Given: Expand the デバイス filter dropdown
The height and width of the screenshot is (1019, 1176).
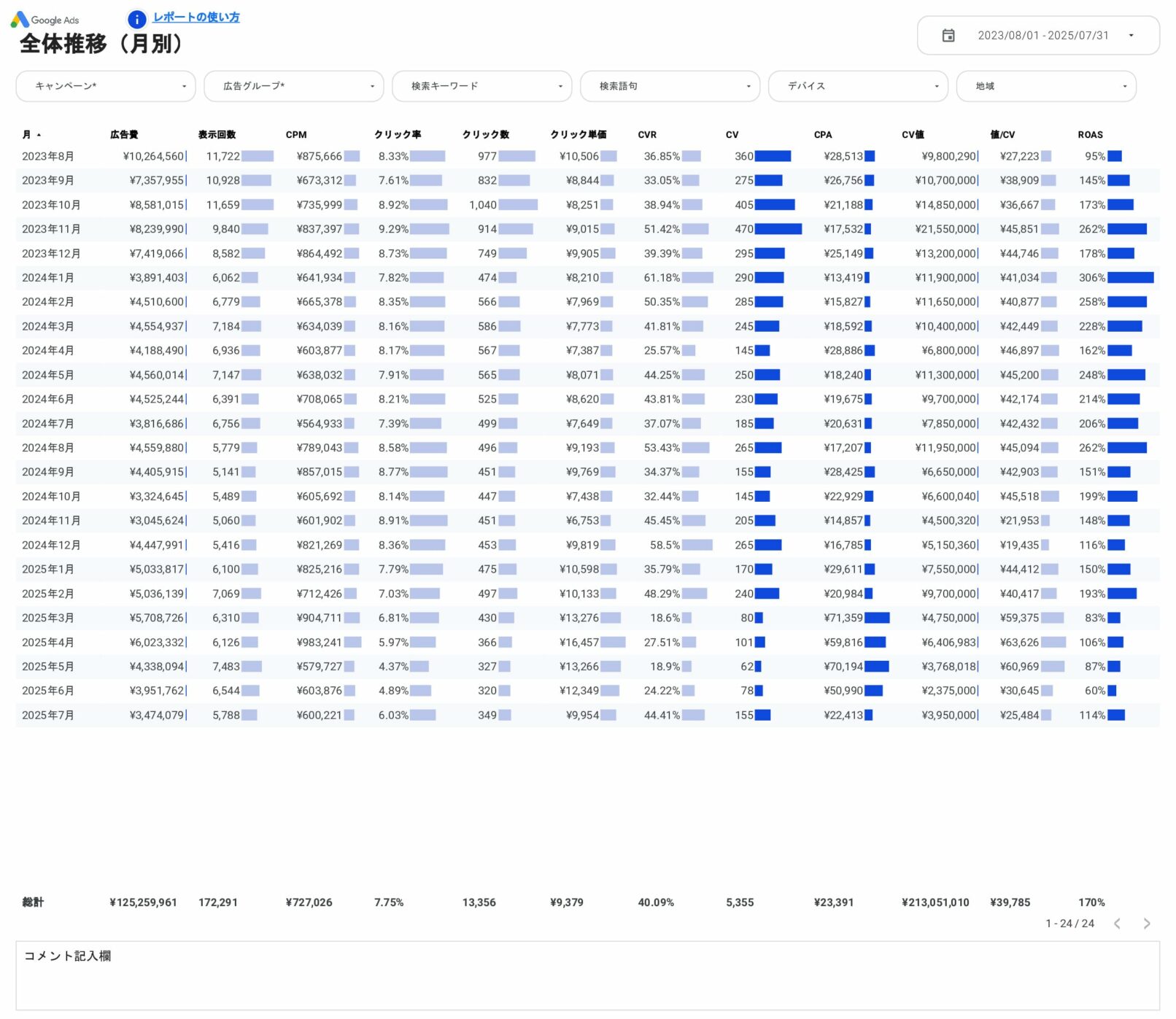Looking at the screenshot, I should click(858, 86).
